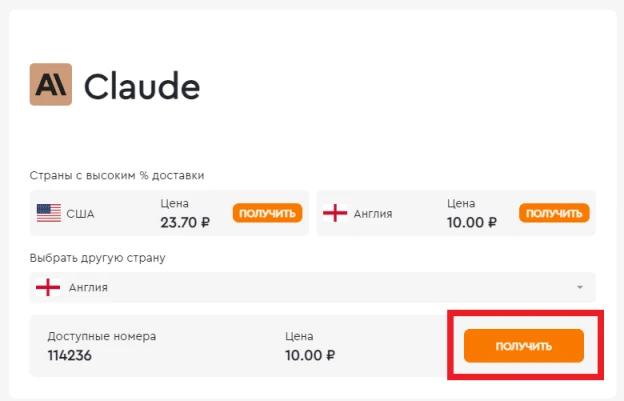The width and height of the screenshot is (624, 401).
Task: Click the USA flag icon
Action: (49, 213)
